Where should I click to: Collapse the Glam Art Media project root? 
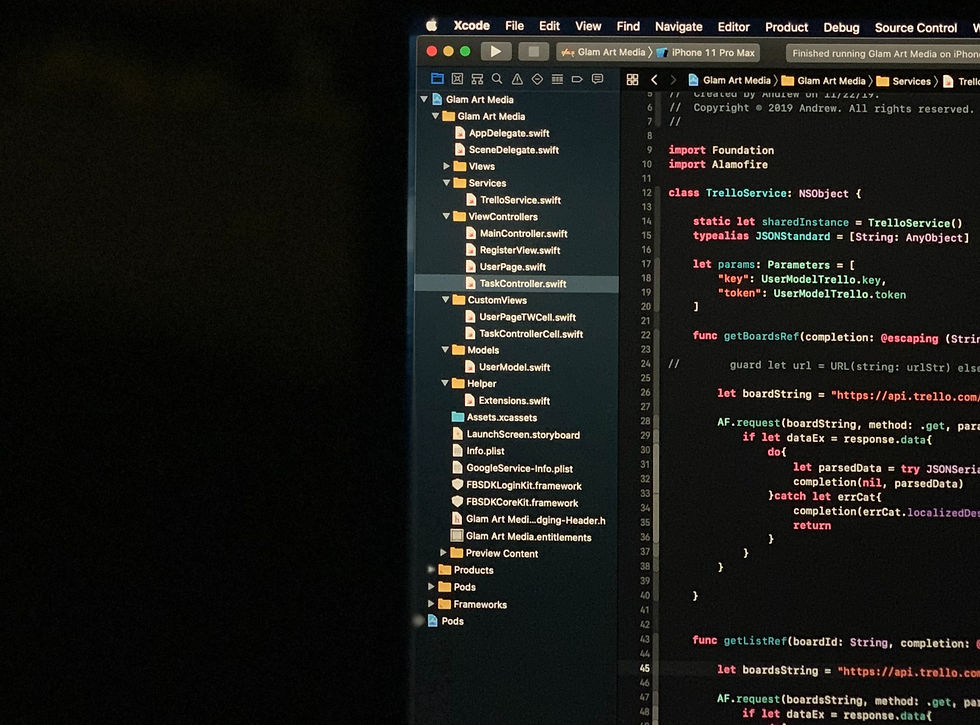pyautogui.click(x=424, y=99)
